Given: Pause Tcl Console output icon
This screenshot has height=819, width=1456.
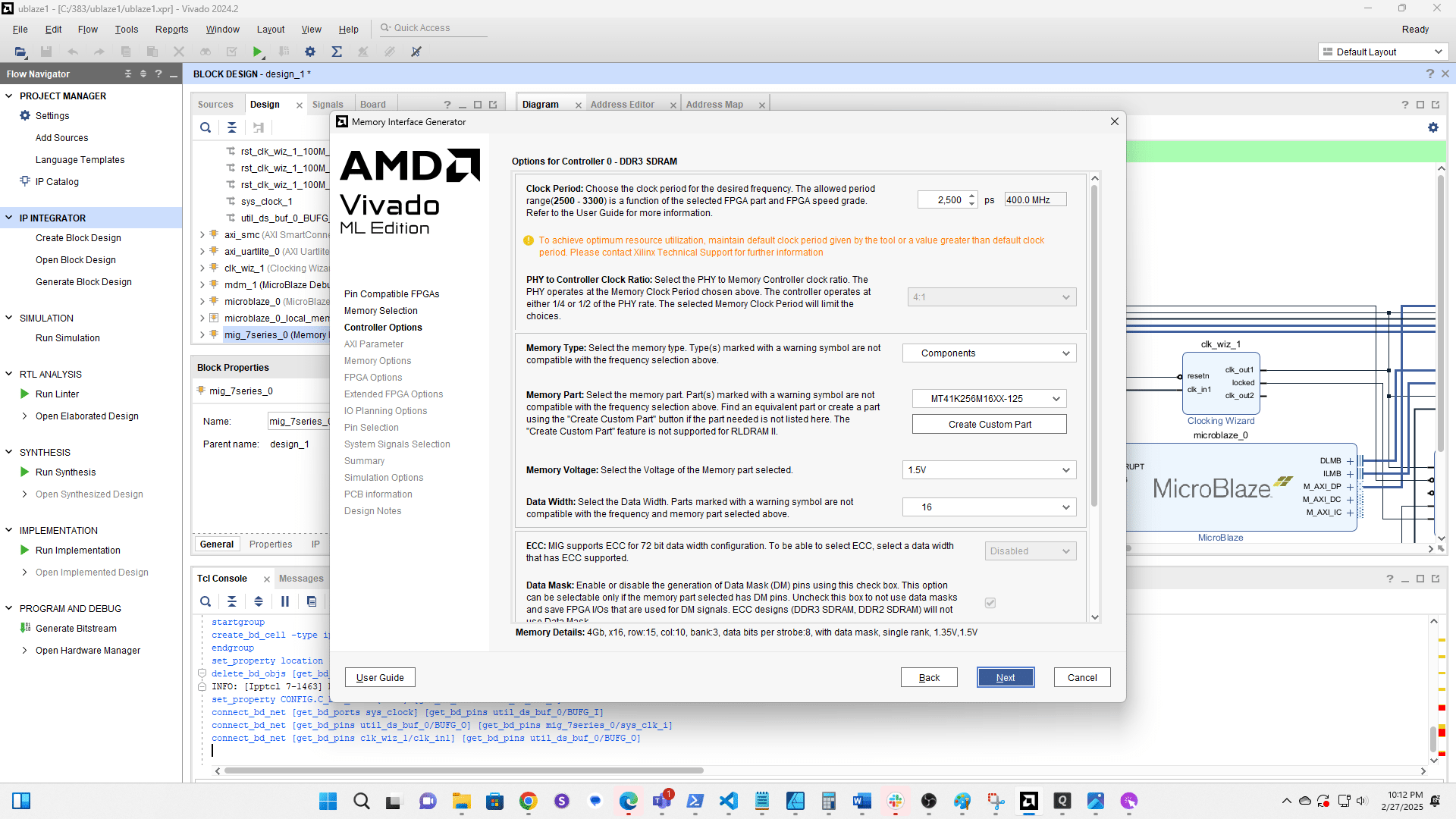Looking at the screenshot, I should pyautogui.click(x=285, y=601).
